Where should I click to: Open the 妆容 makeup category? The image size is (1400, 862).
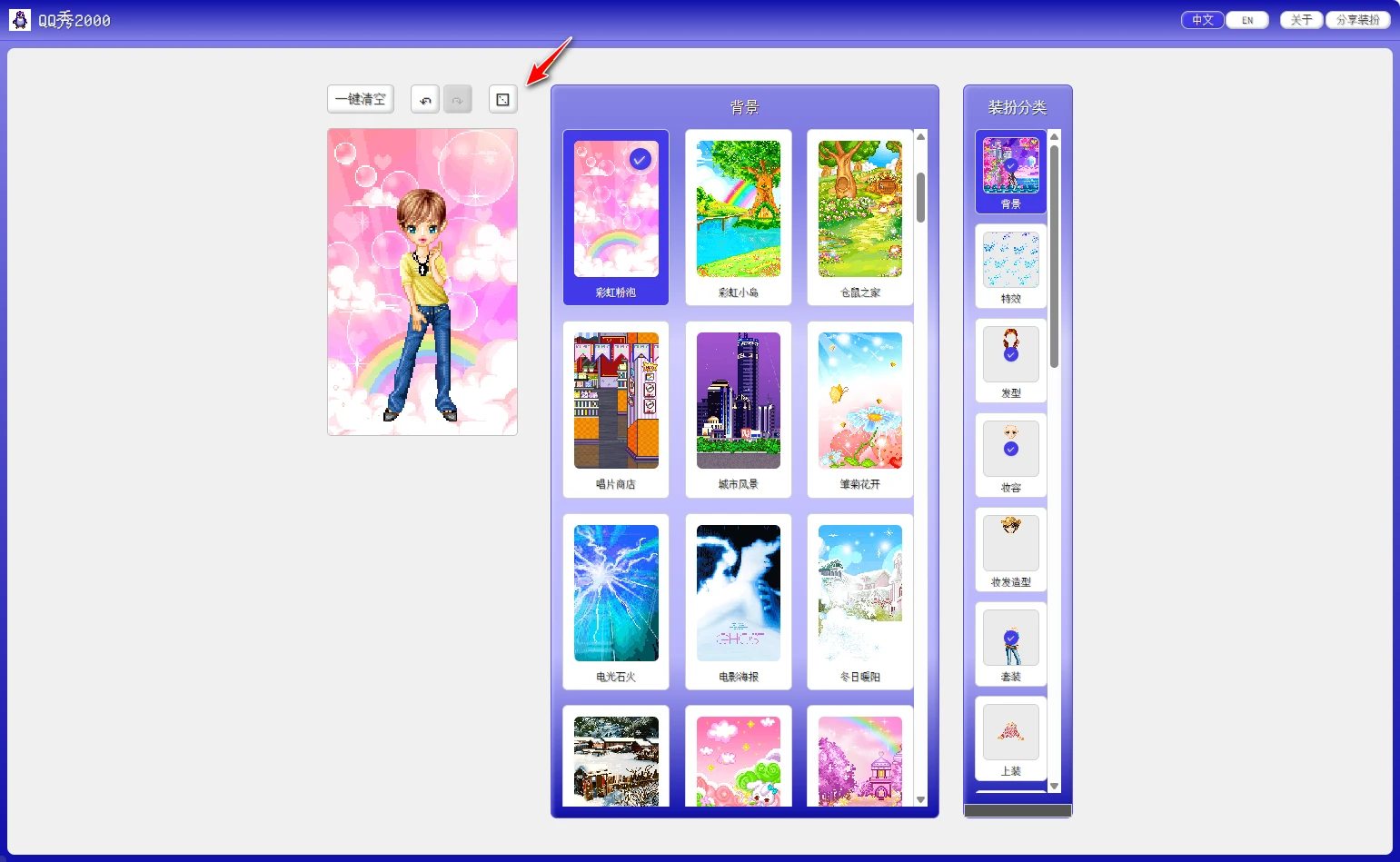pyautogui.click(x=1010, y=455)
